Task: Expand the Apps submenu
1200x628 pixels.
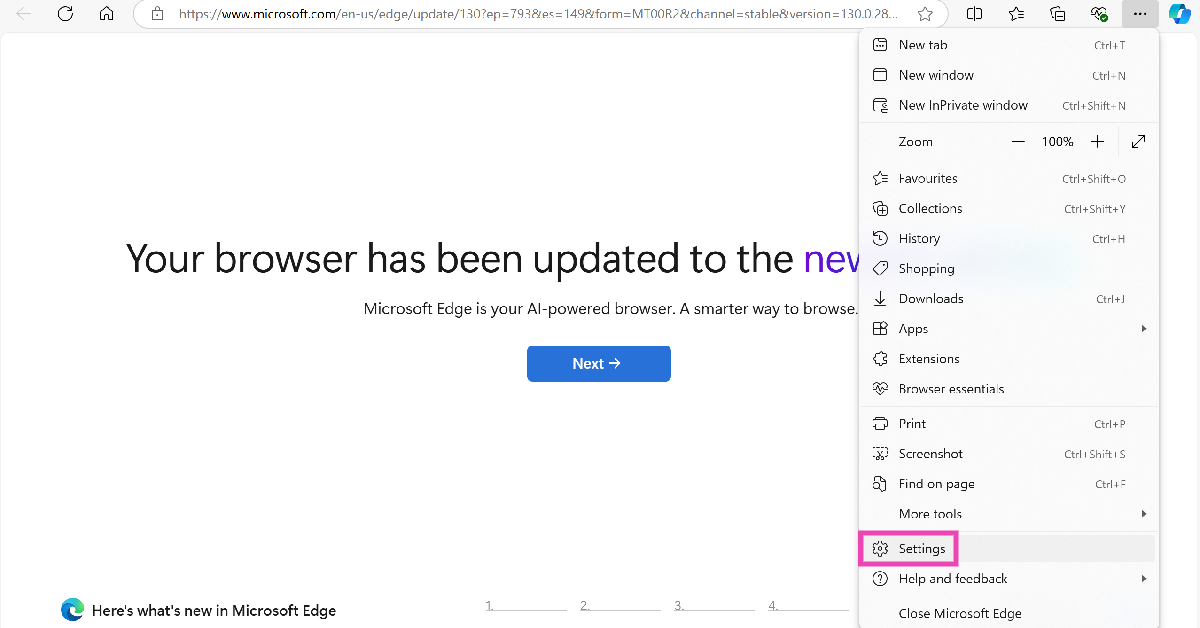Action: click(x=1008, y=329)
